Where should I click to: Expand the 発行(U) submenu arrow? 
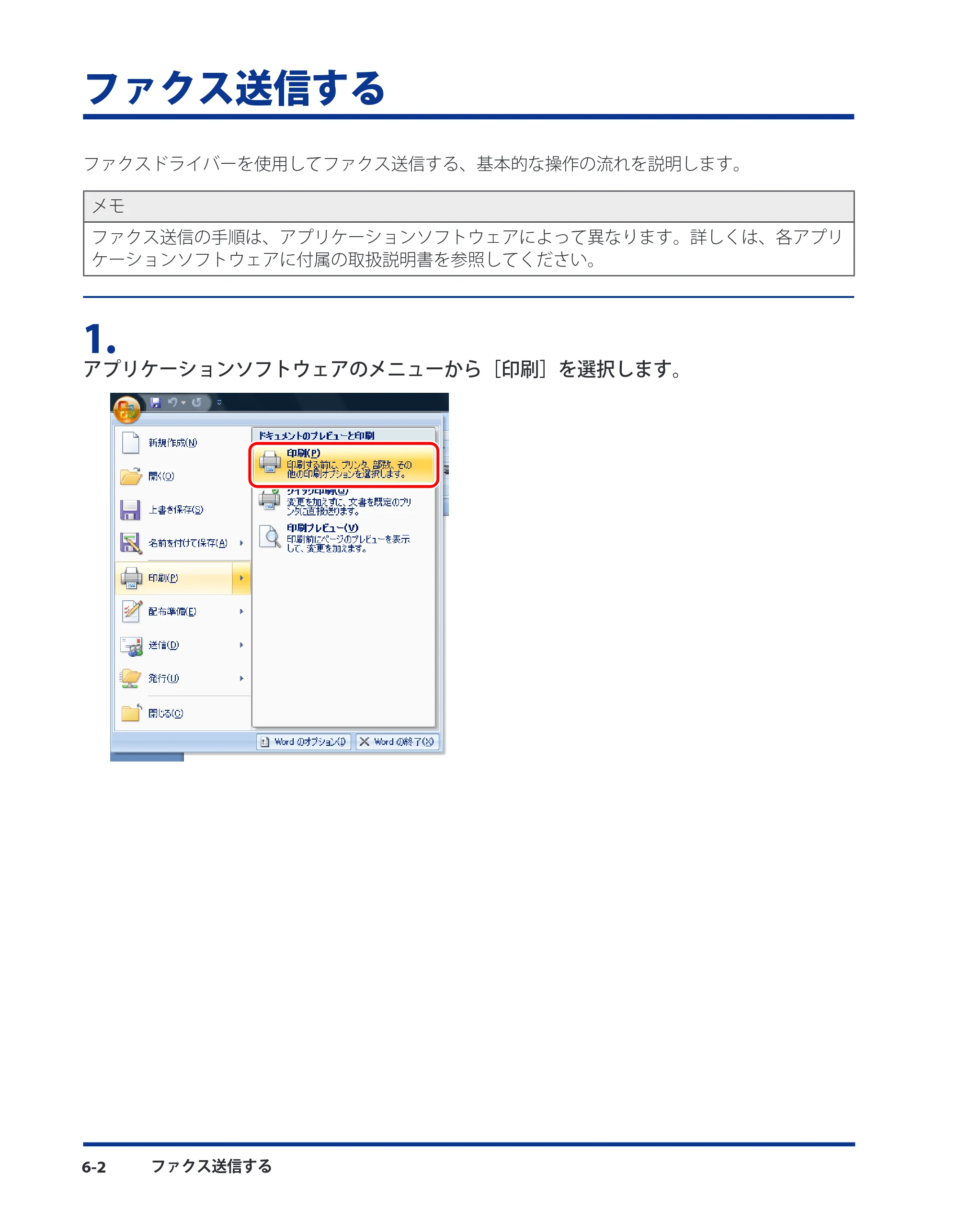241,679
